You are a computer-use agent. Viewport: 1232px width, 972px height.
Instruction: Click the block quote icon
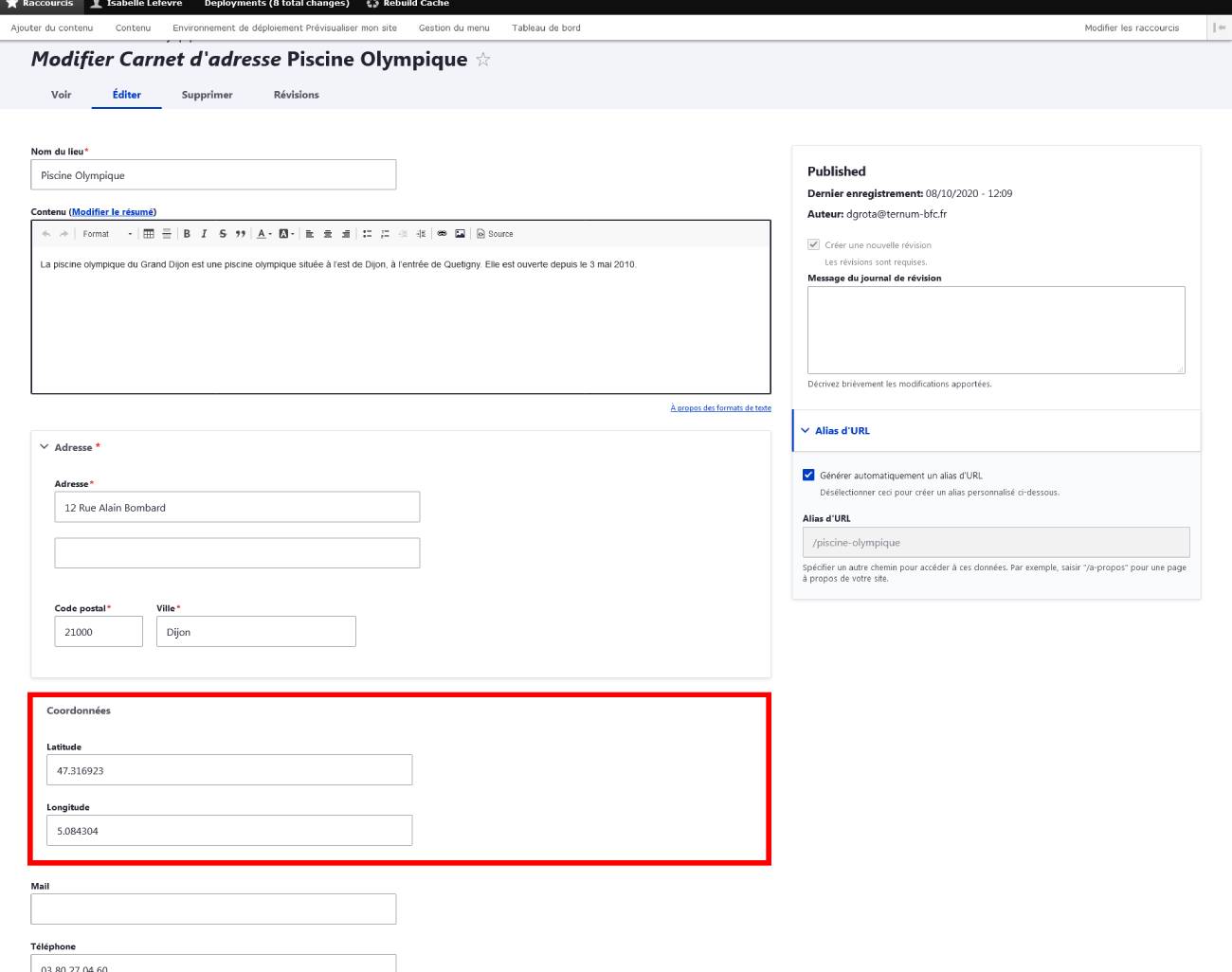241,234
